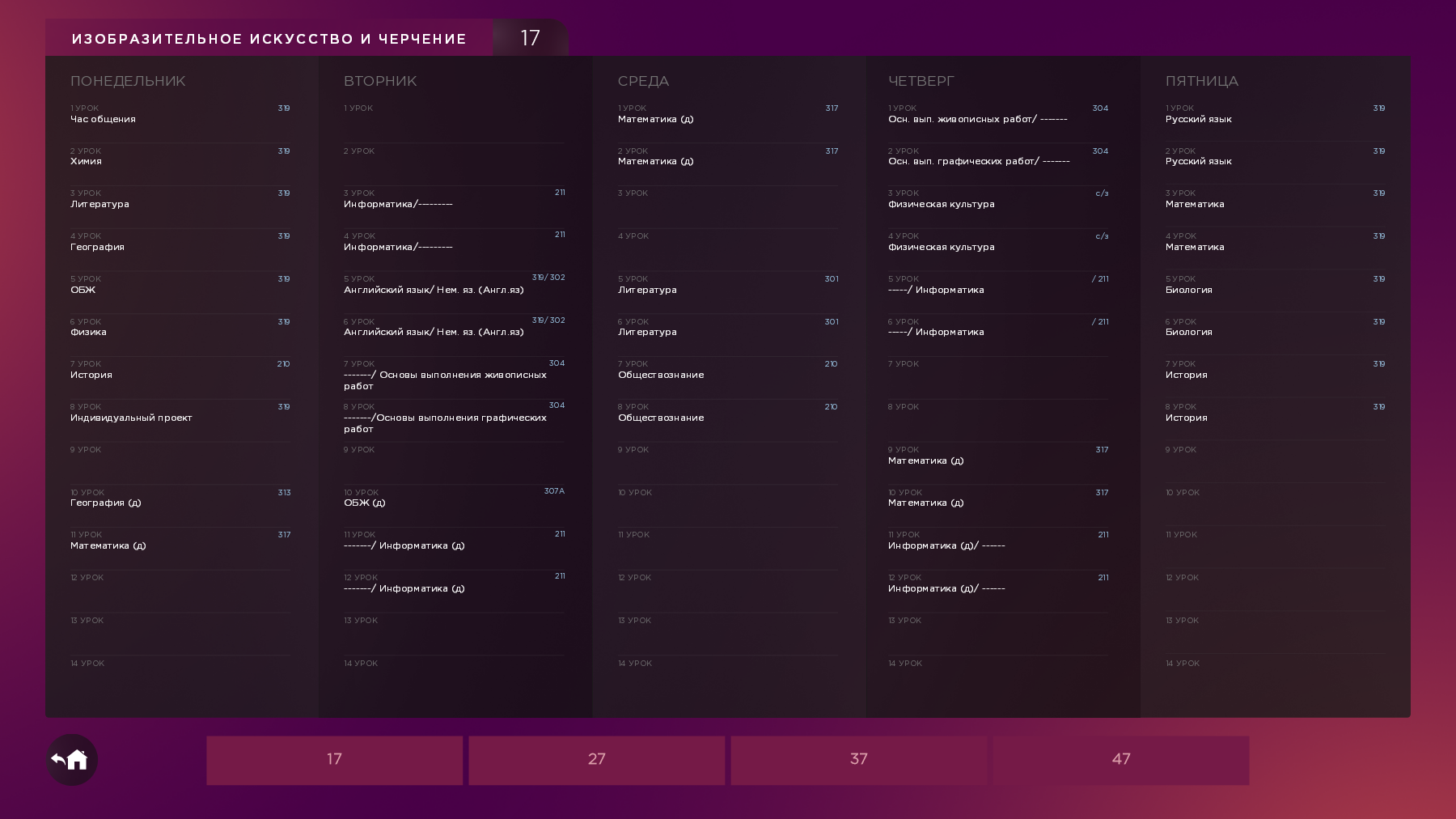Select group 17 button
This screenshot has height=819, width=1456.
coord(334,760)
